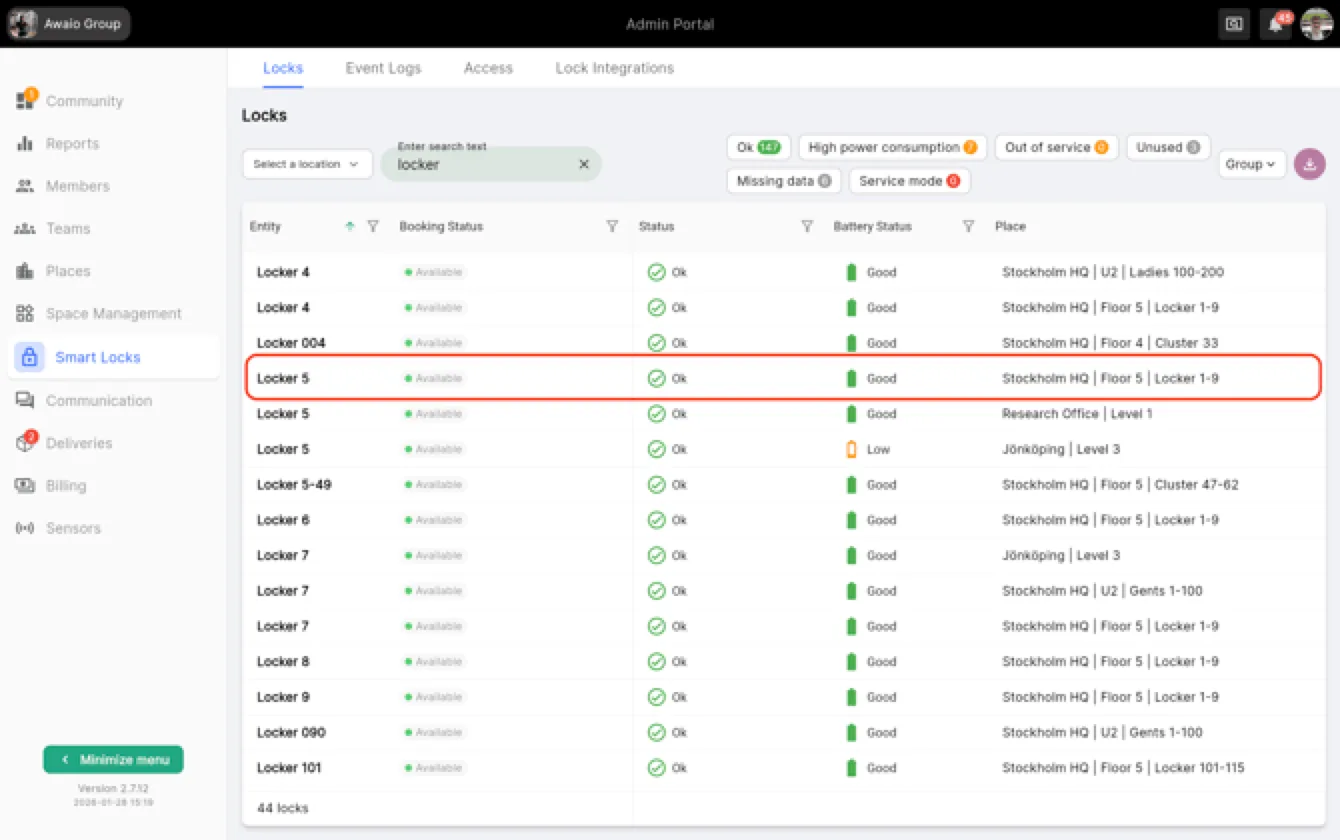Click Locker 8 entity name
This screenshot has height=840, width=1340.
[283, 662]
